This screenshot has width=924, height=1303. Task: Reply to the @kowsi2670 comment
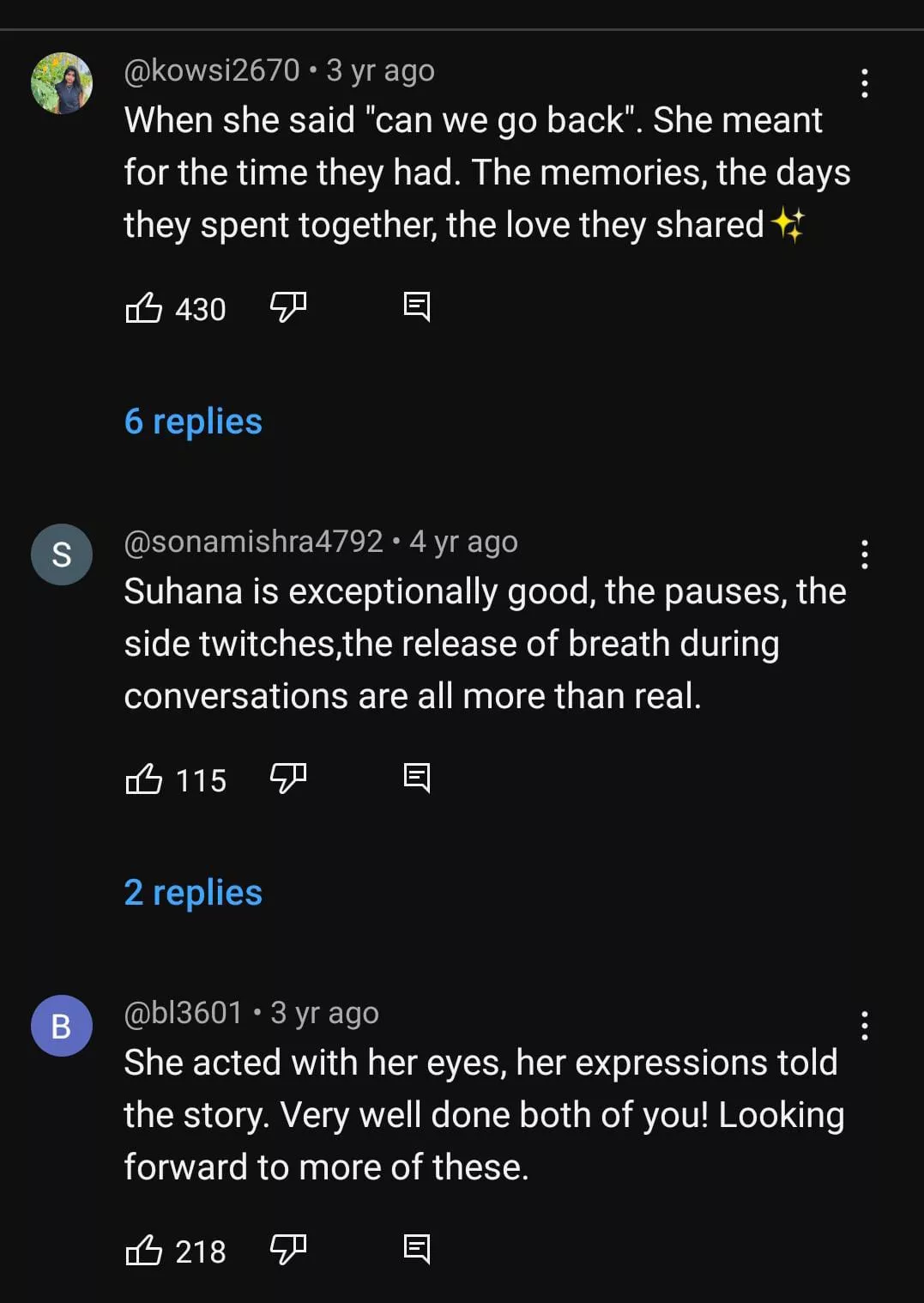point(417,306)
